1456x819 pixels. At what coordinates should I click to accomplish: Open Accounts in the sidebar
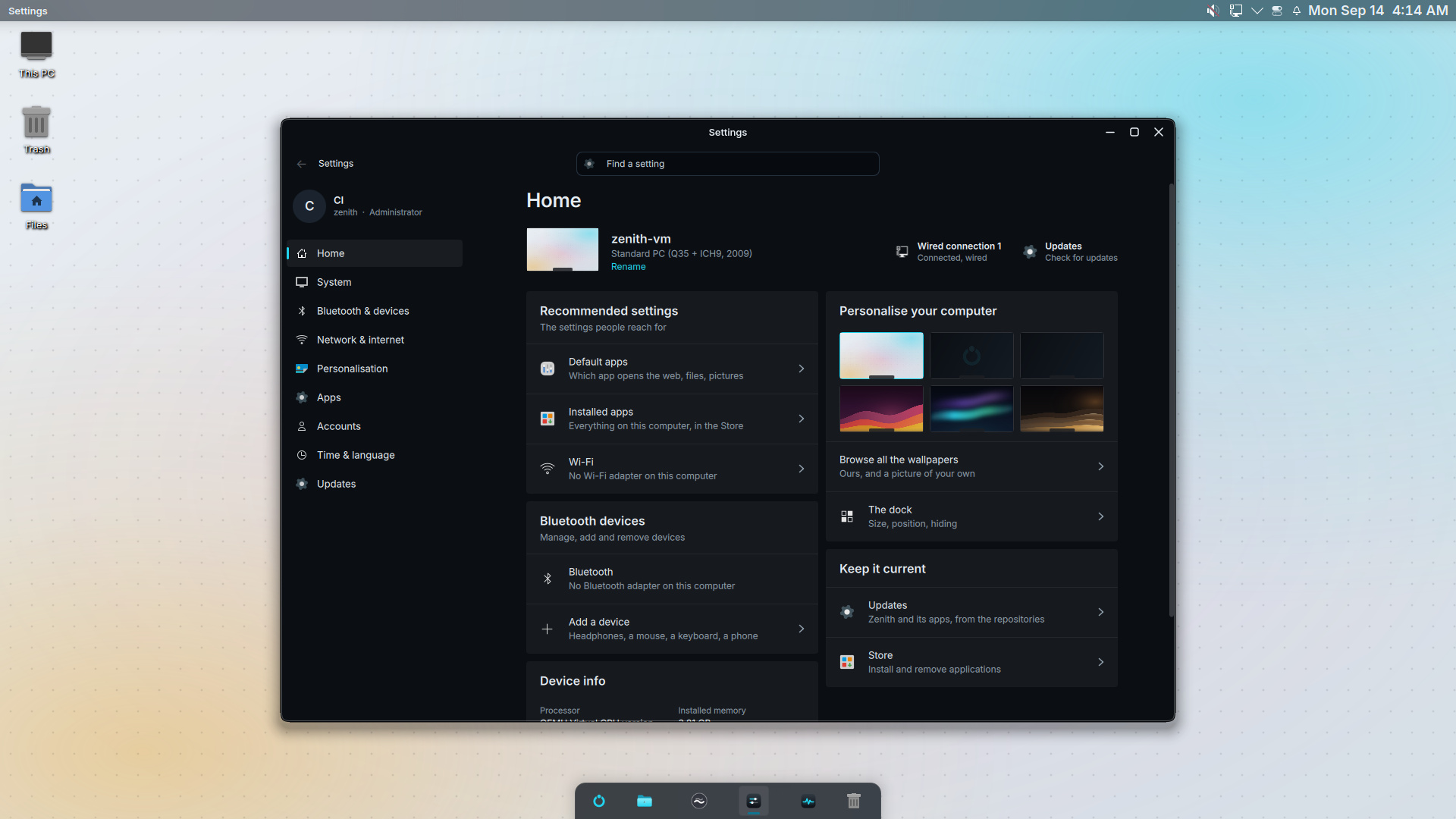375,426
